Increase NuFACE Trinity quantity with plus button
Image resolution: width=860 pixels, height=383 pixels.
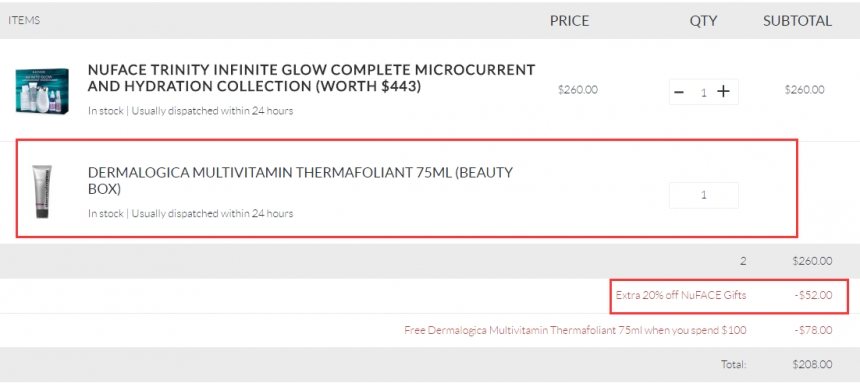pos(724,92)
